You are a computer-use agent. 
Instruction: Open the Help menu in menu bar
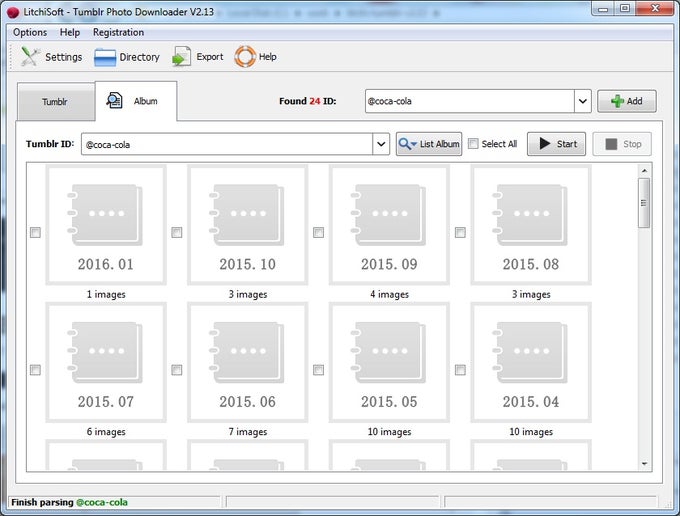pyautogui.click(x=70, y=33)
